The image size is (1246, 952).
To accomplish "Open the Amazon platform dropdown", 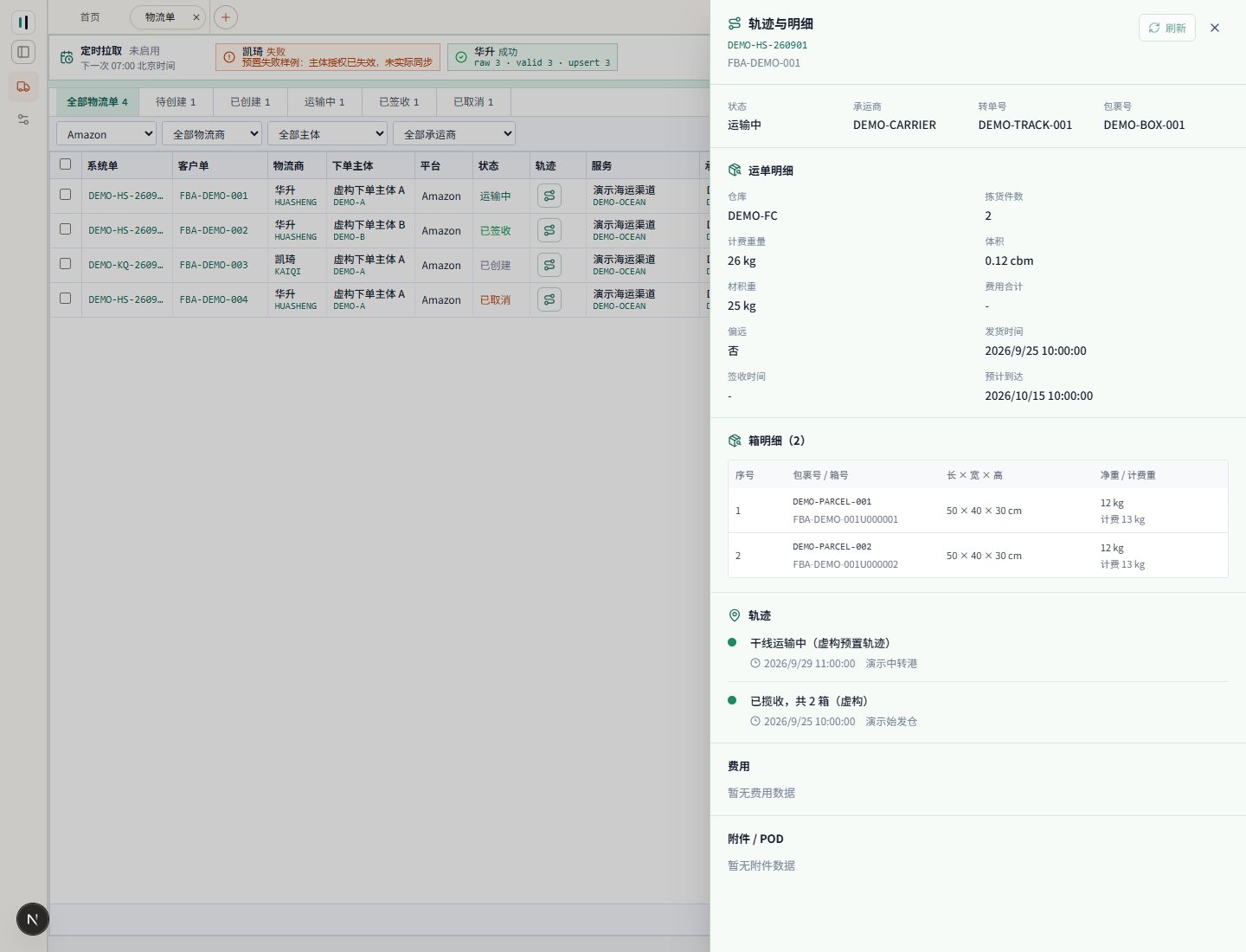I will click(x=106, y=134).
